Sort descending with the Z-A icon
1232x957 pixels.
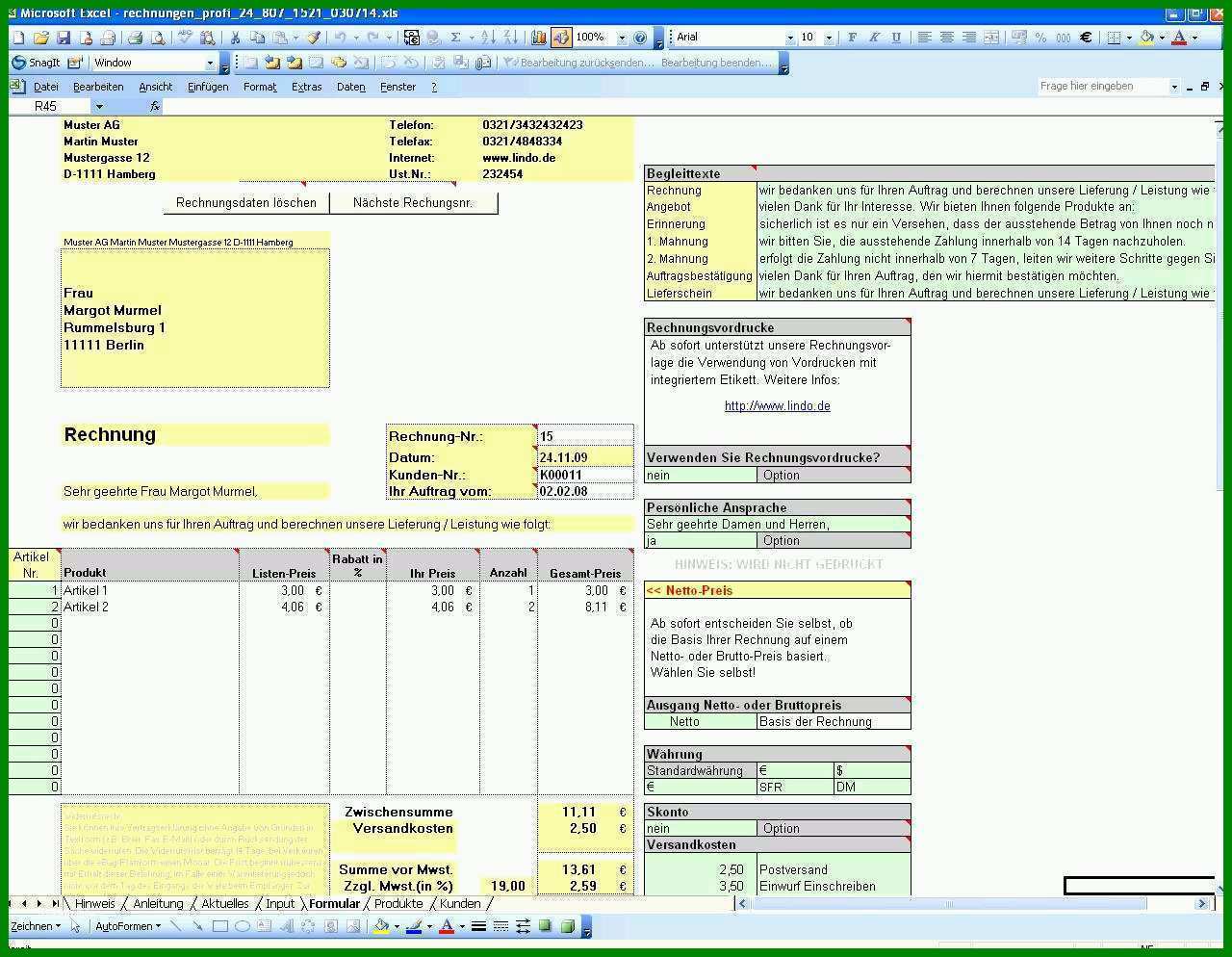[x=510, y=38]
